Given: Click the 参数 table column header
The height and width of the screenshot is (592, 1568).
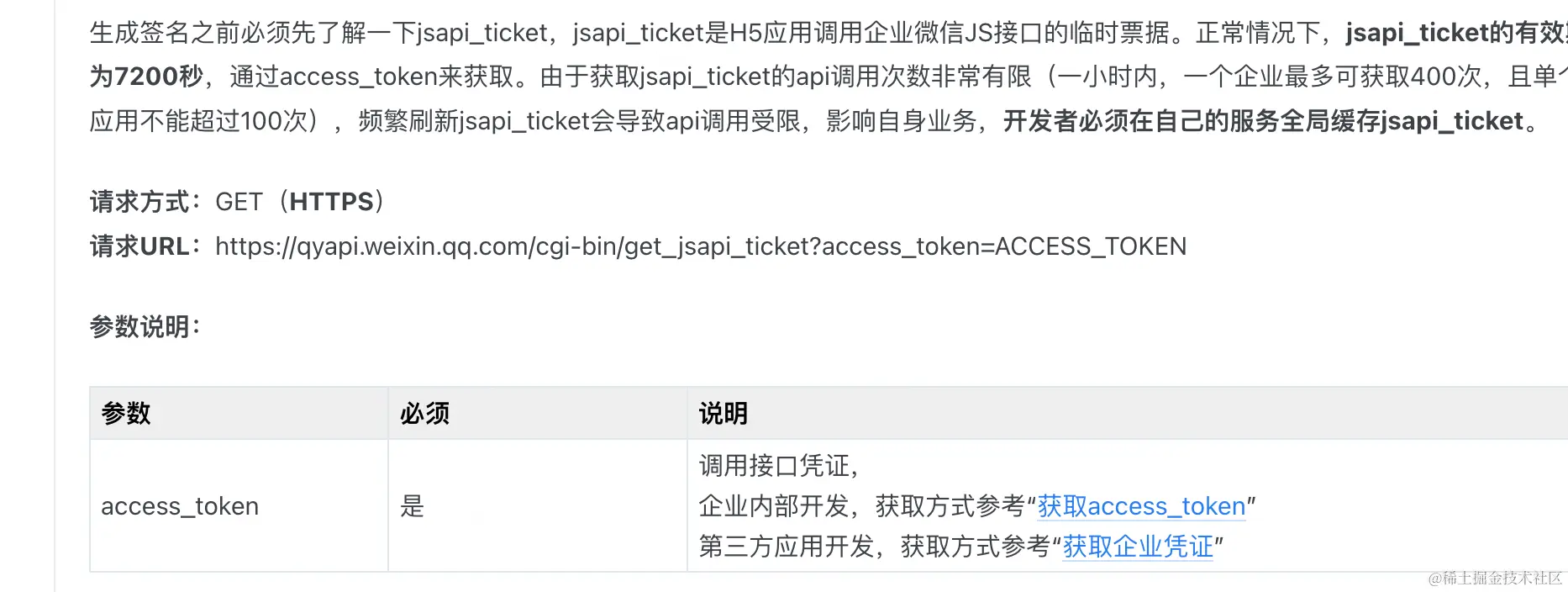Looking at the screenshot, I should (126, 413).
